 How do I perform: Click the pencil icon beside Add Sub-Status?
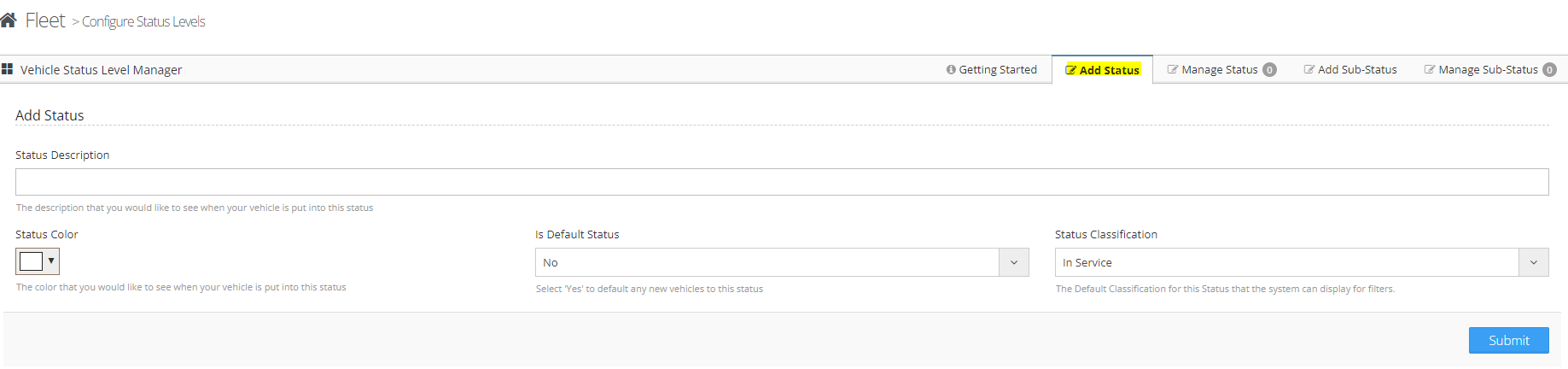point(1309,70)
